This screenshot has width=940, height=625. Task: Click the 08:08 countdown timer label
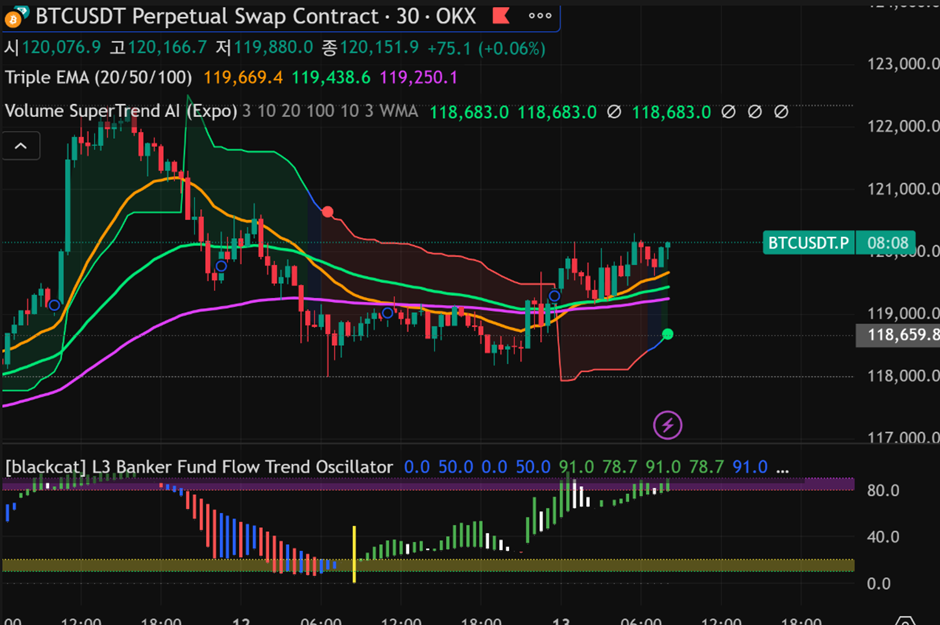click(887, 243)
